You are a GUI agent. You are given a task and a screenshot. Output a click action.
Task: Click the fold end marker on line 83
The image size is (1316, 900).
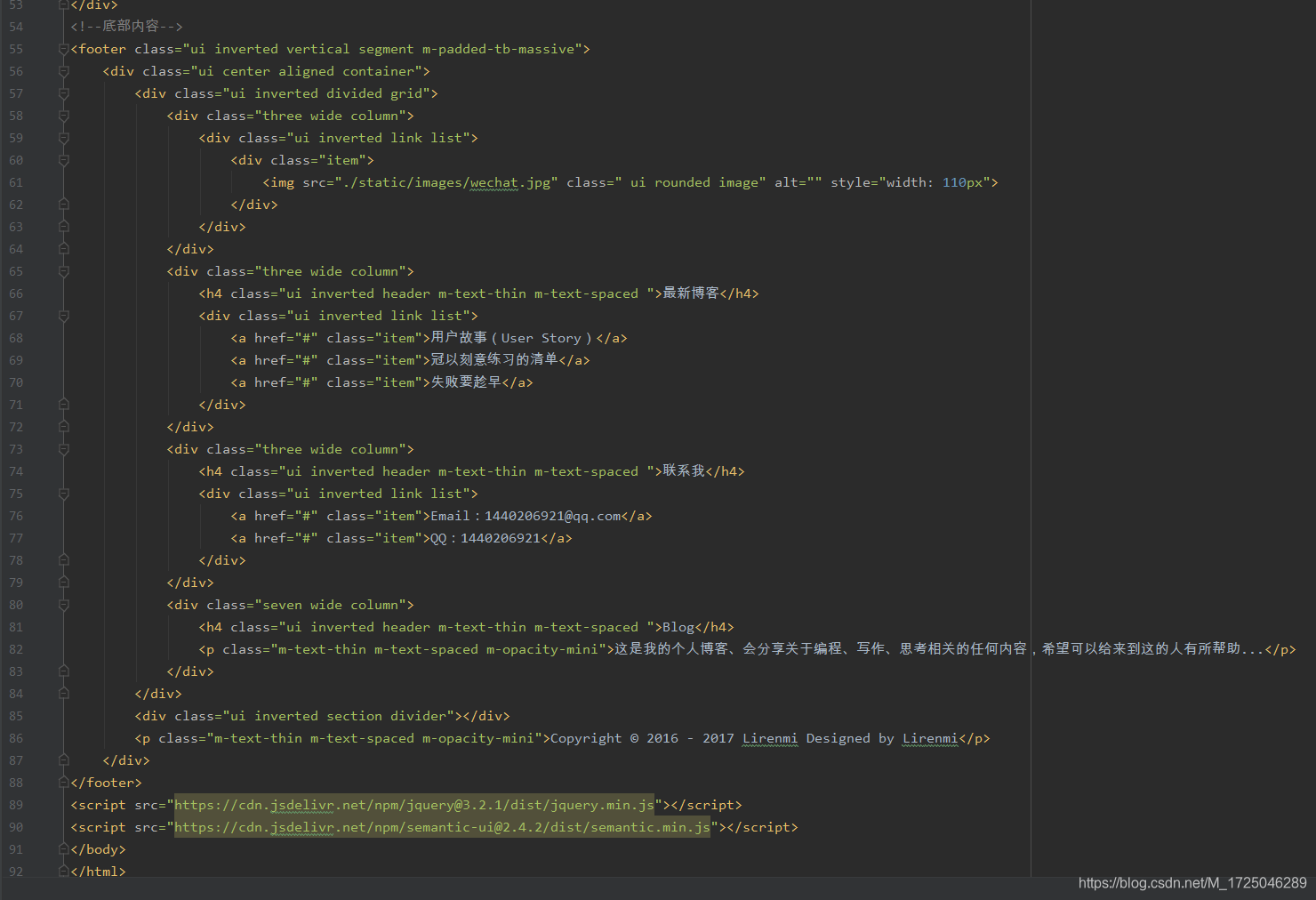point(64,671)
